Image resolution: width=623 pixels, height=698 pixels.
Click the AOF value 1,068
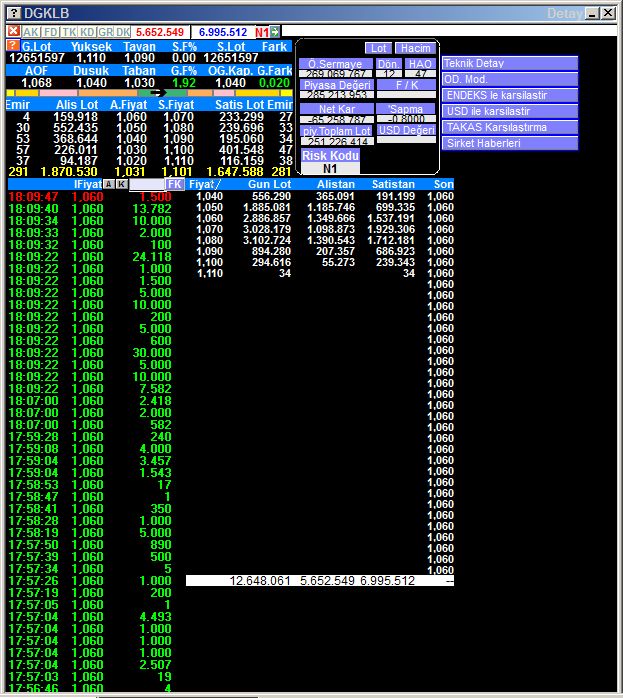(x=36, y=82)
